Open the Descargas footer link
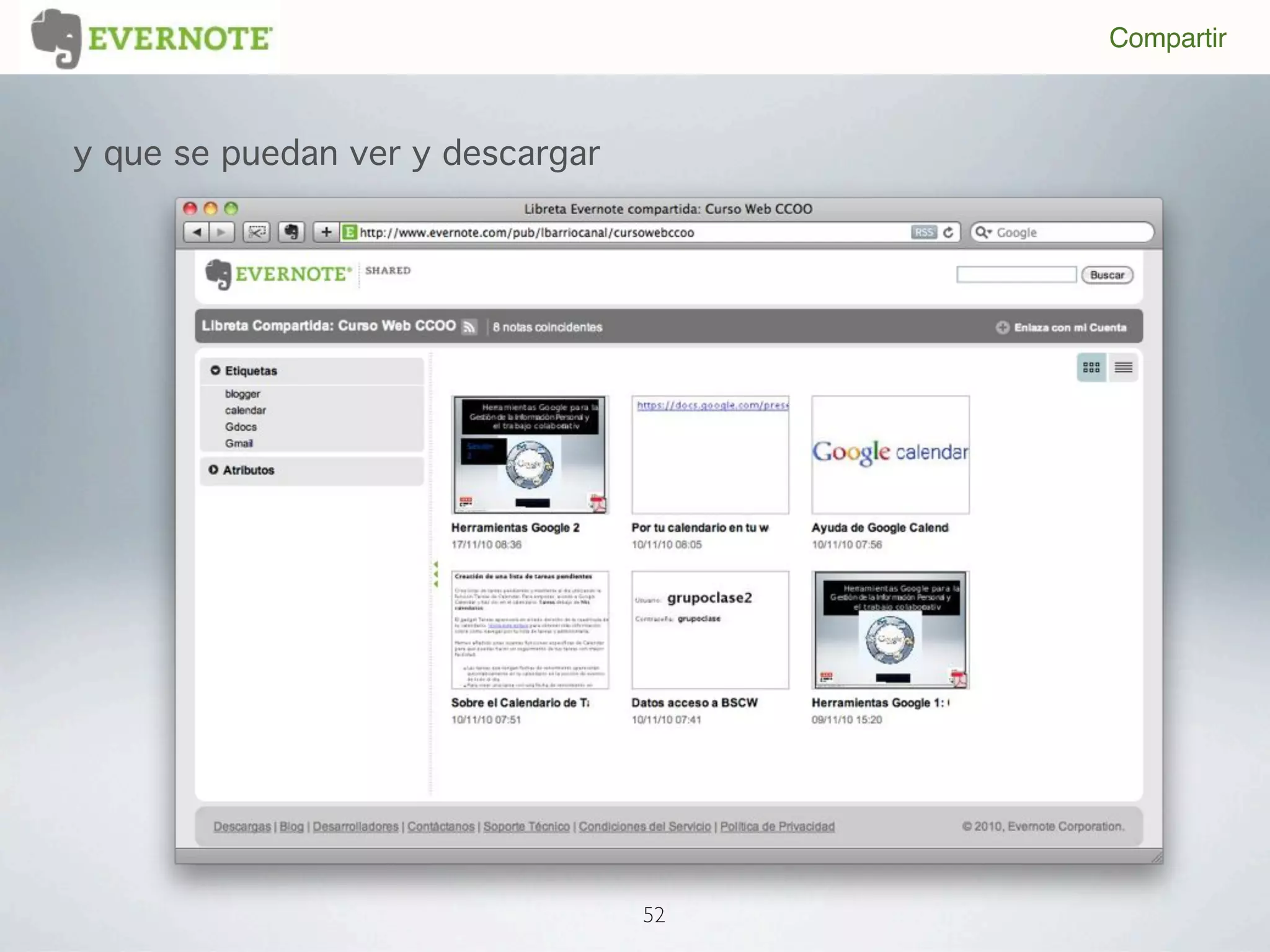 (x=242, y=826)
